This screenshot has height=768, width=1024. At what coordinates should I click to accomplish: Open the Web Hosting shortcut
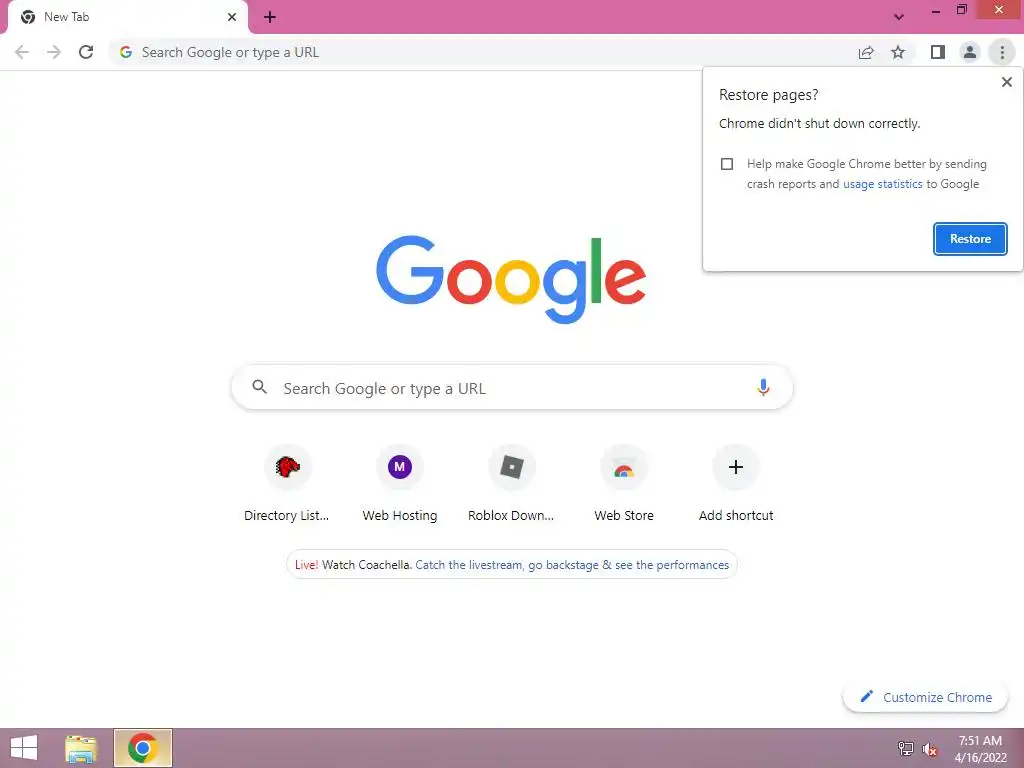tap(400, 484)
